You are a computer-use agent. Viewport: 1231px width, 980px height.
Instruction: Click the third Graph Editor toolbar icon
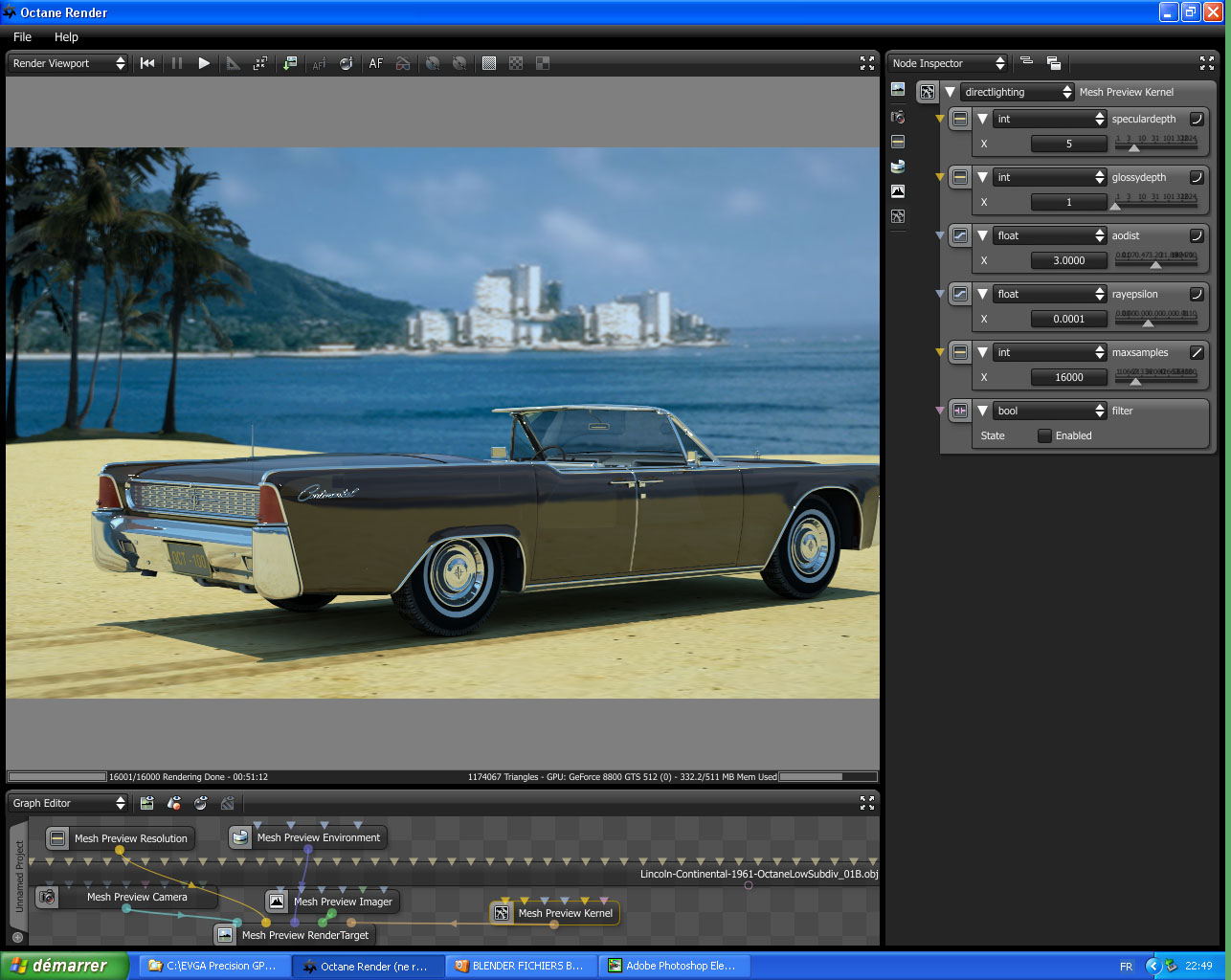(x=200, y=803)
